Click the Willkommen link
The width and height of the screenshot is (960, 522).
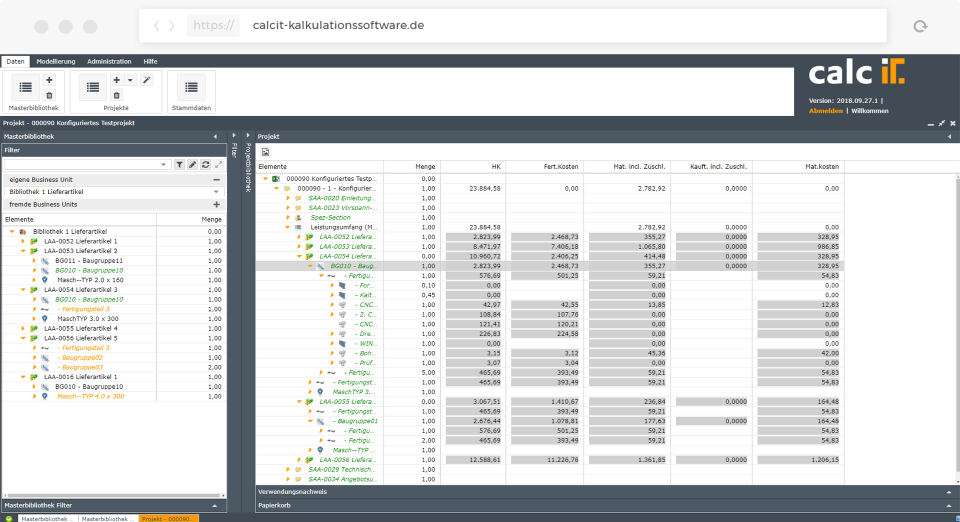(x=869, y=111)
